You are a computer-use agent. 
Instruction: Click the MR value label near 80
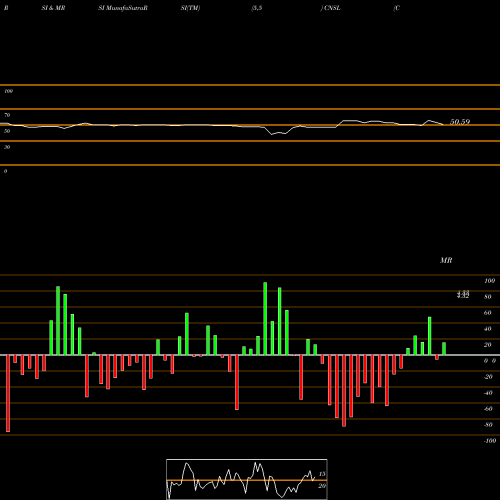[x=463, y=294]
